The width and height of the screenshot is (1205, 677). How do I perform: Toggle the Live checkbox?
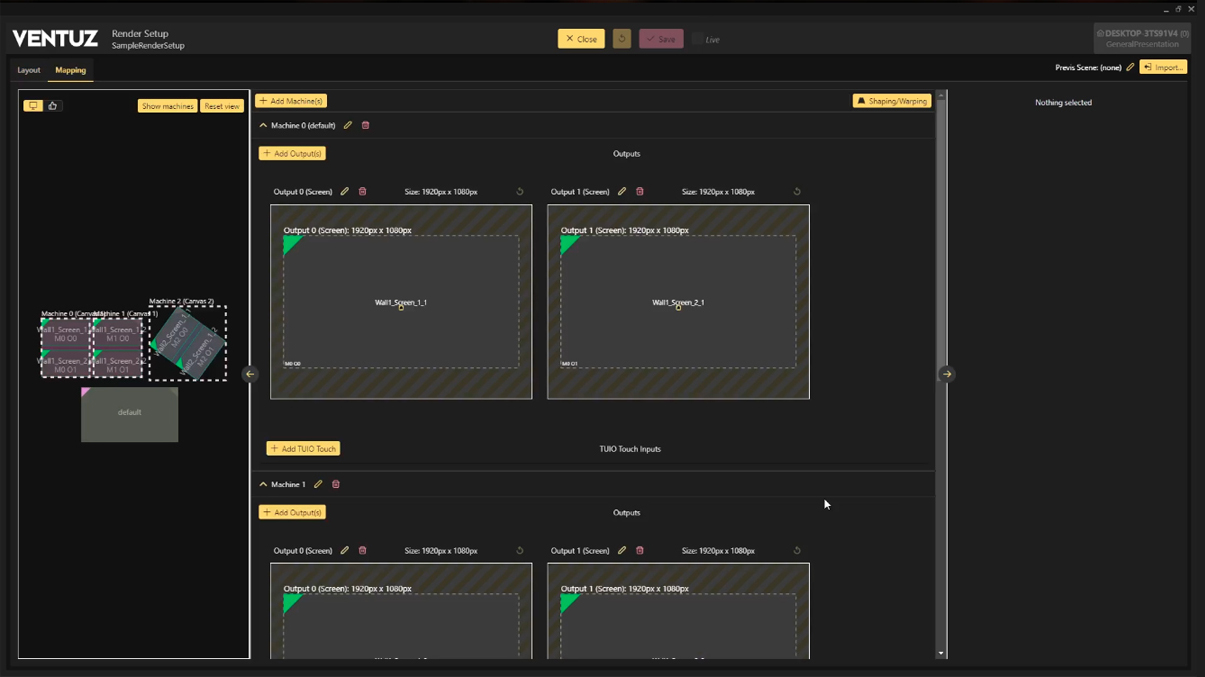coord(697,39)
